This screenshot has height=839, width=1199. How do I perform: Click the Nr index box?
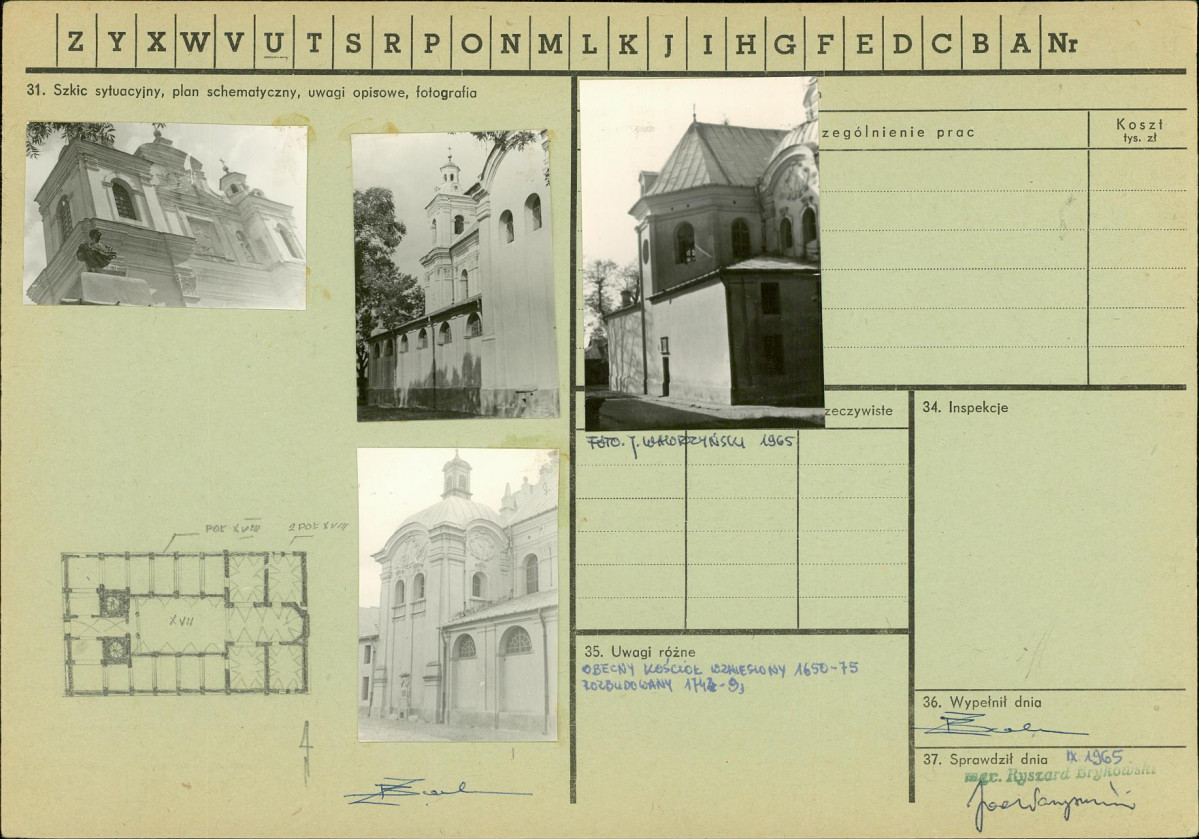point(1061,41)
